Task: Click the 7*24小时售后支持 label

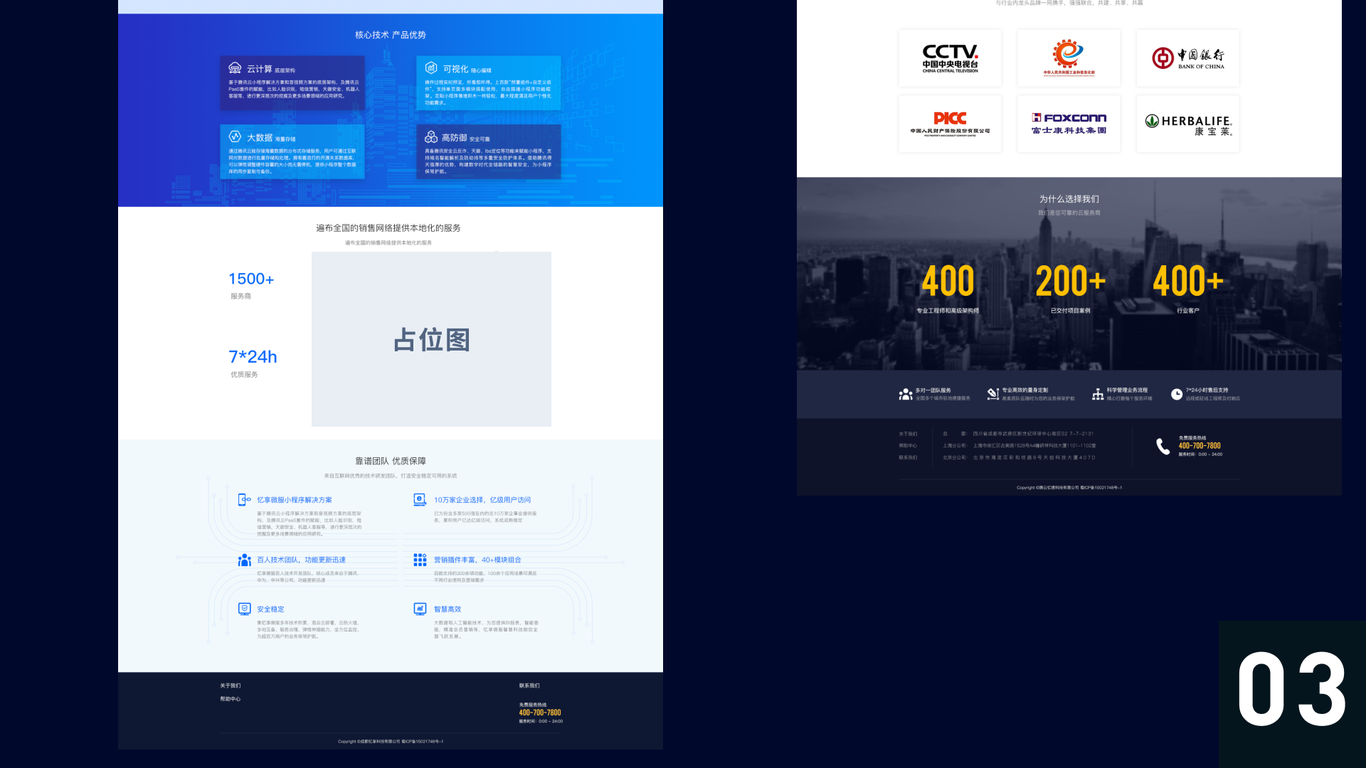Action: coord(1207,391)
